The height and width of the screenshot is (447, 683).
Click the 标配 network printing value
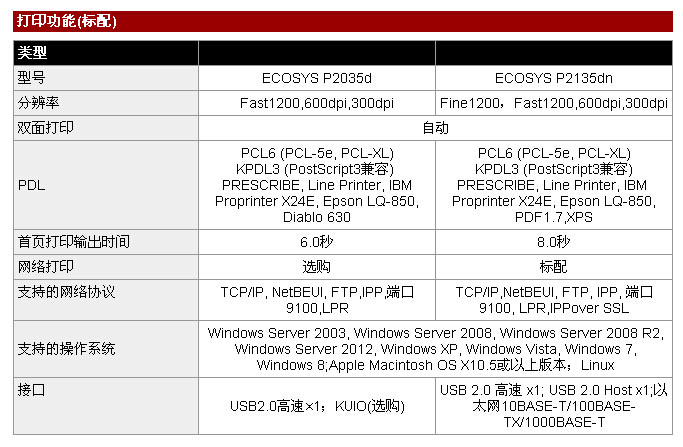553,267
